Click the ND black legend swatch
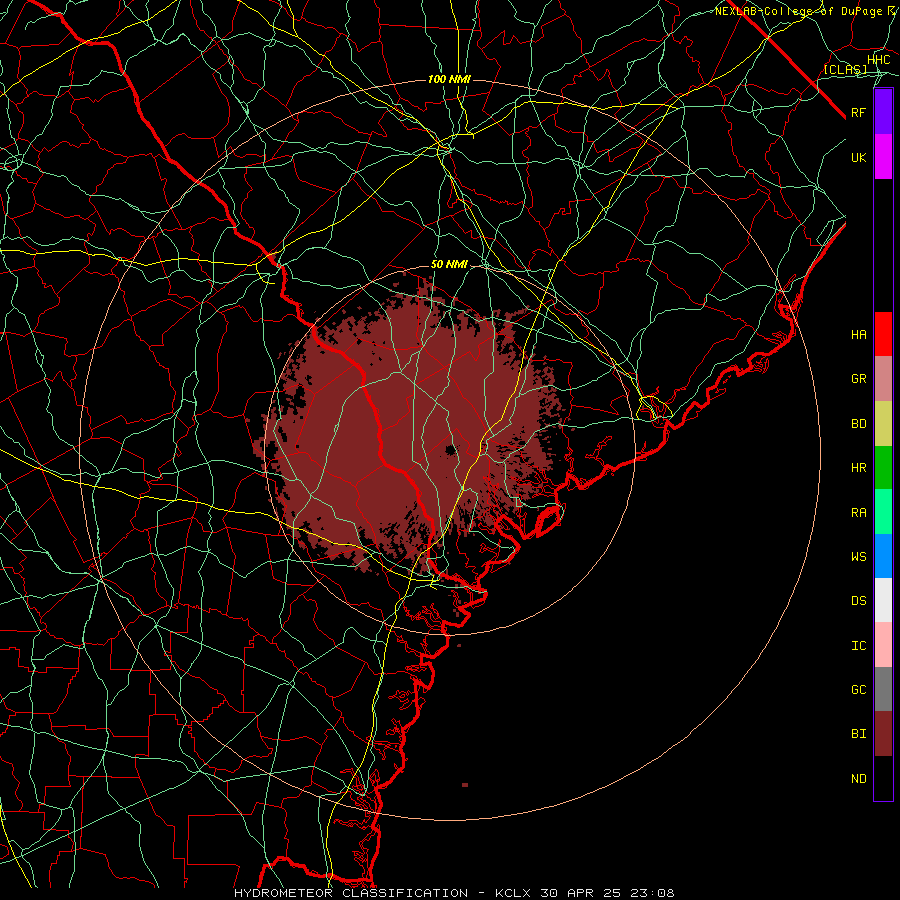The image size is (900, 900). 883,778
